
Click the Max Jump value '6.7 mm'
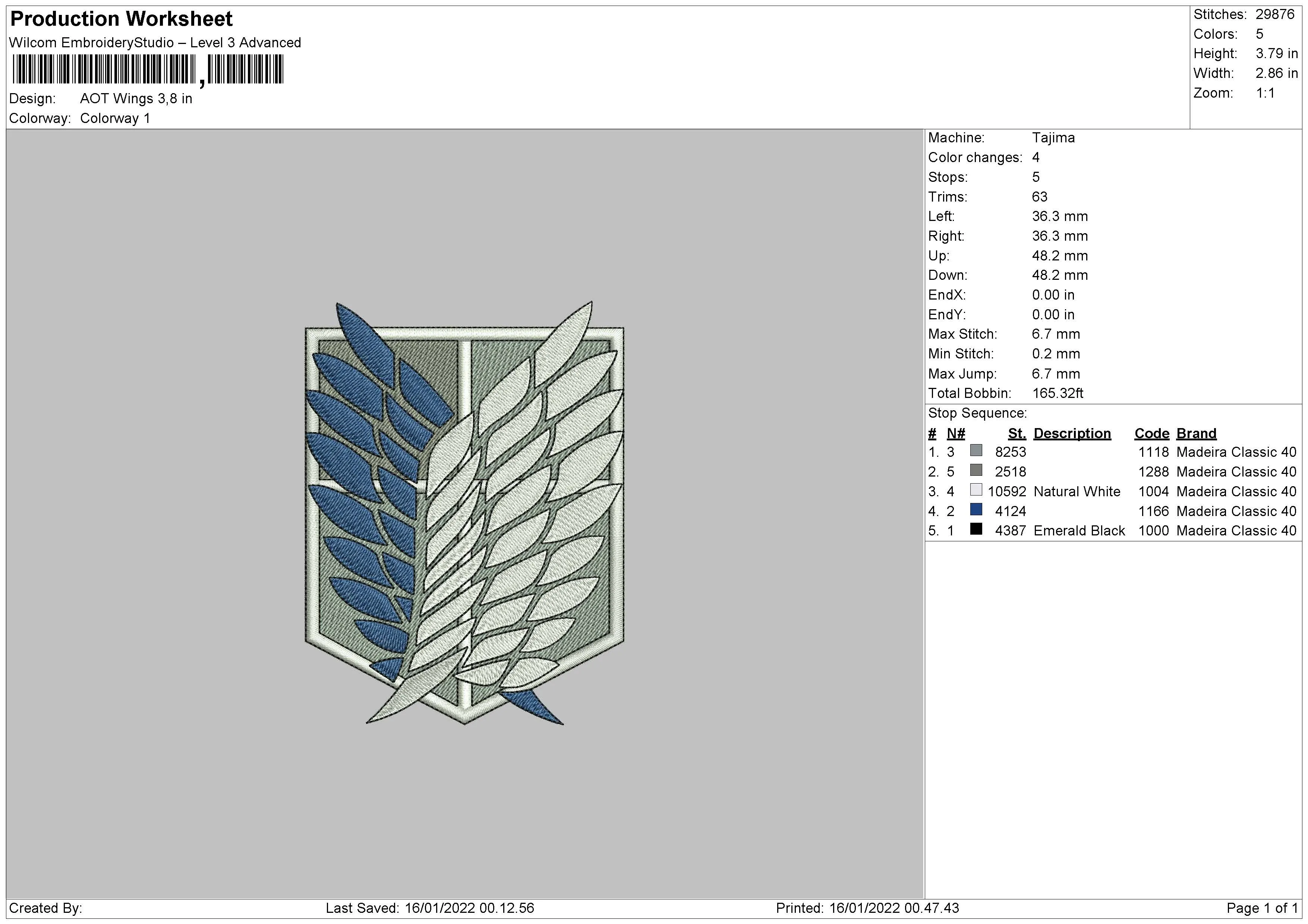[x=1056, y=374]
